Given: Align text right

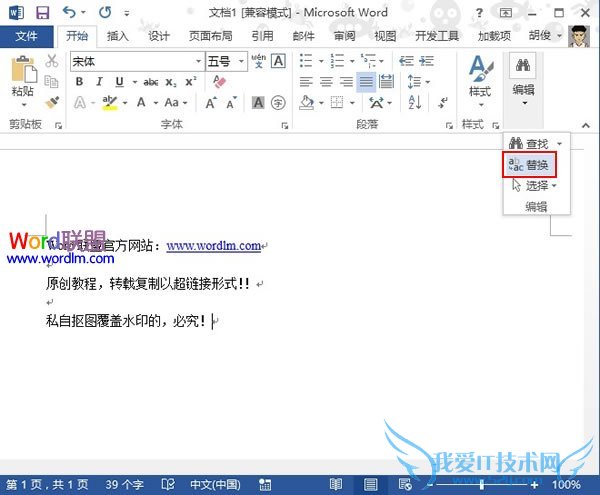Looking at the screenshot, I should tap(346, 81).
